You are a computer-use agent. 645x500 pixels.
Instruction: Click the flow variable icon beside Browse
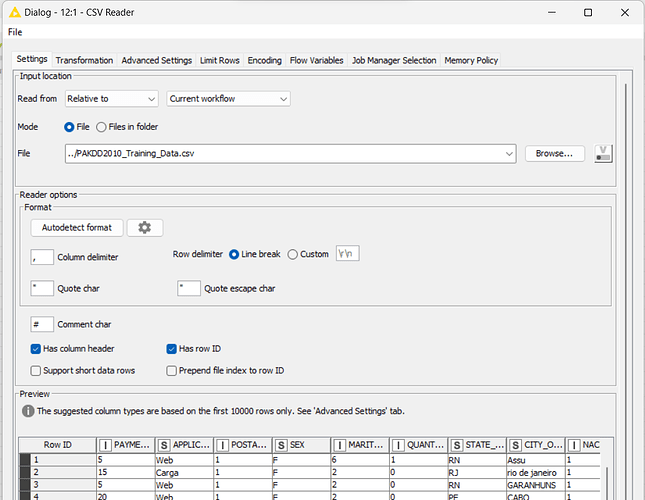point(603,153)
